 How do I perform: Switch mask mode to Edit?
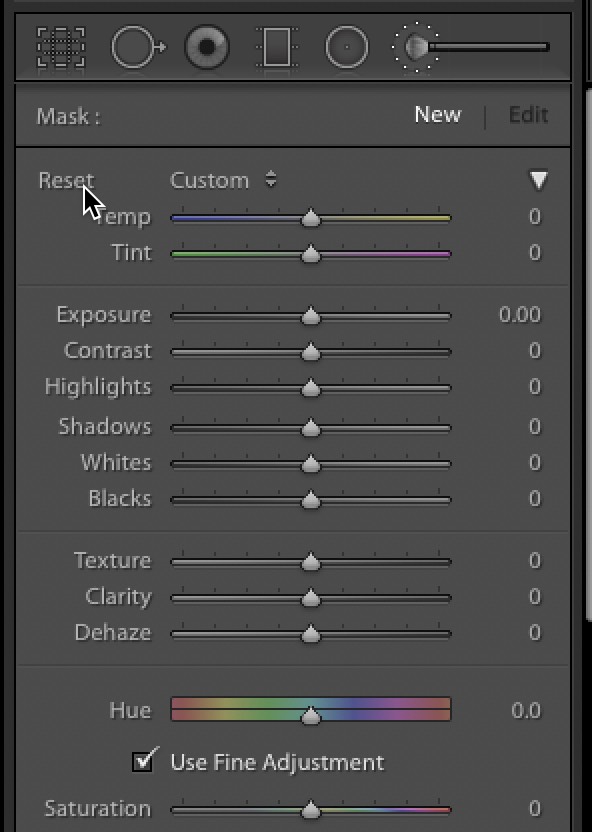coord(528,115)
